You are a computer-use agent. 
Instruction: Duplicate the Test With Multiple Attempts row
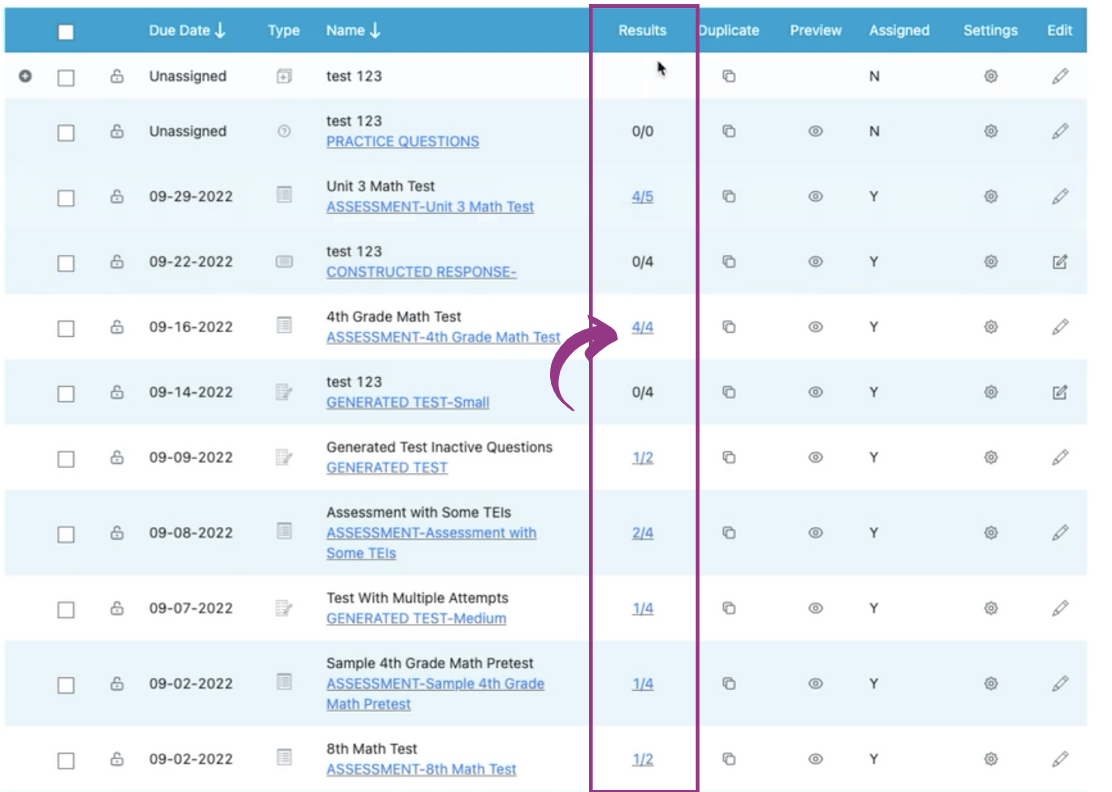729,608
